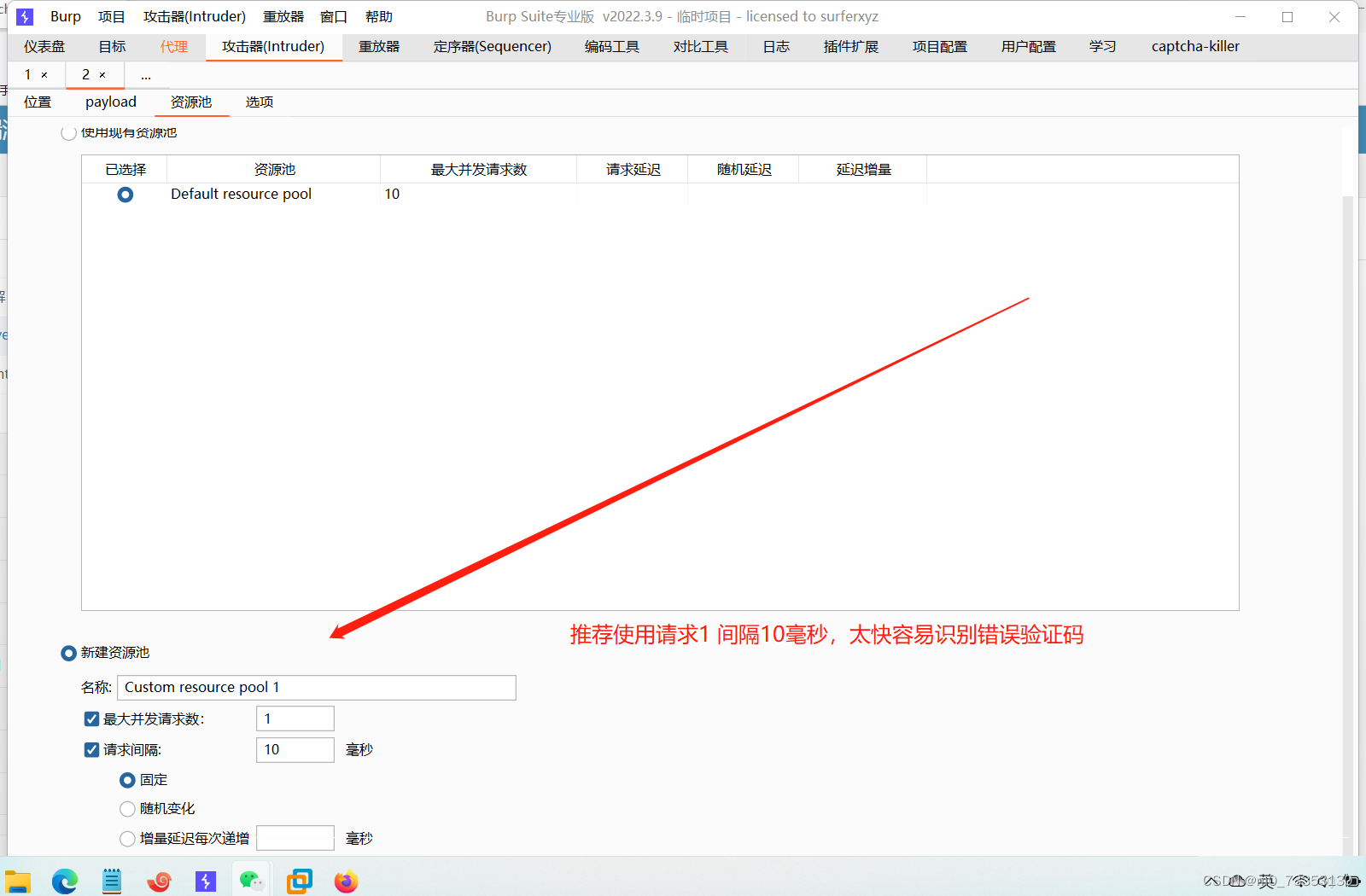Choose the create new resource pool option
This screenshot has width=1366, height=896.
(69, 654)
